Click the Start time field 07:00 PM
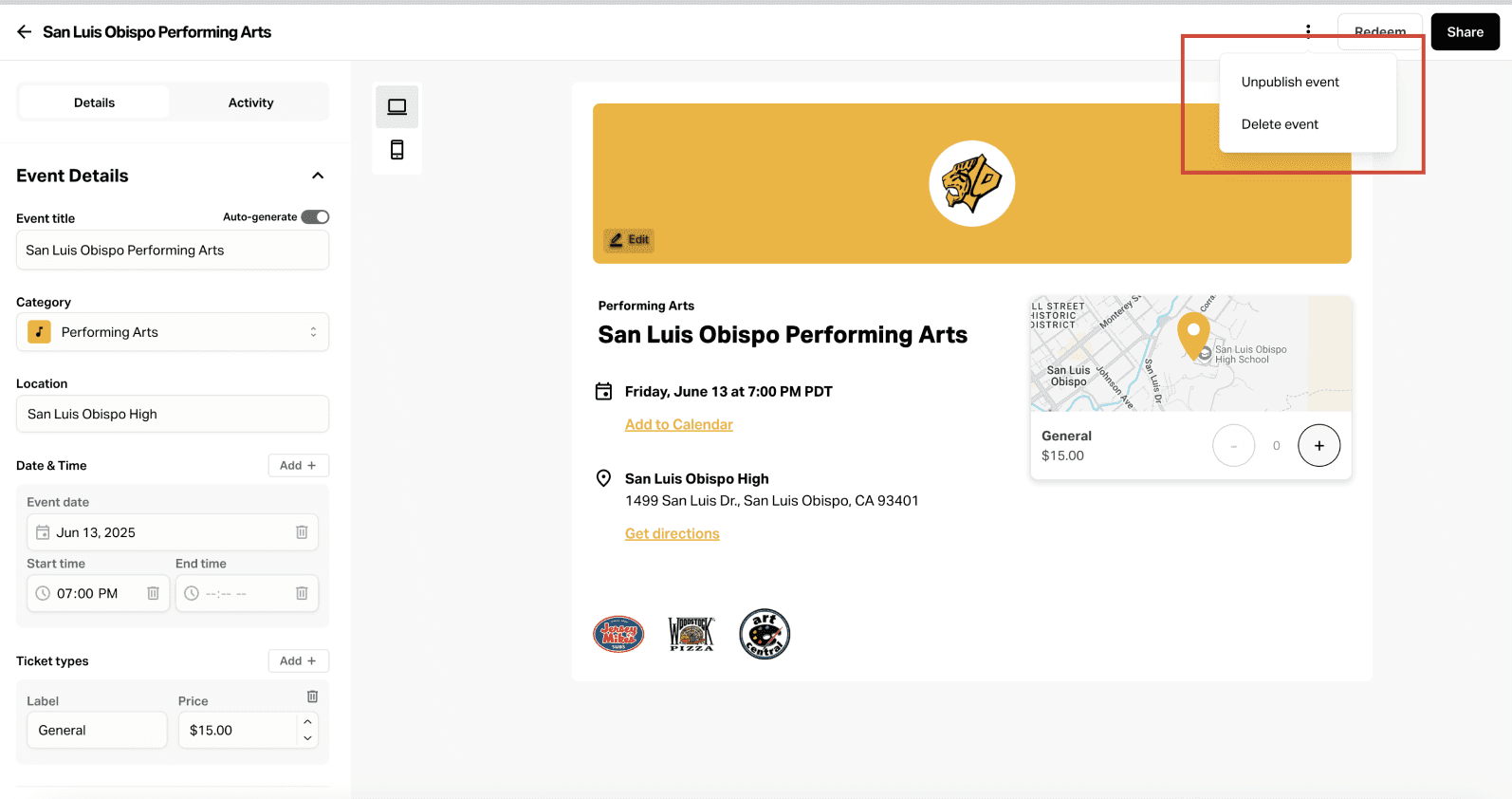 98,593
